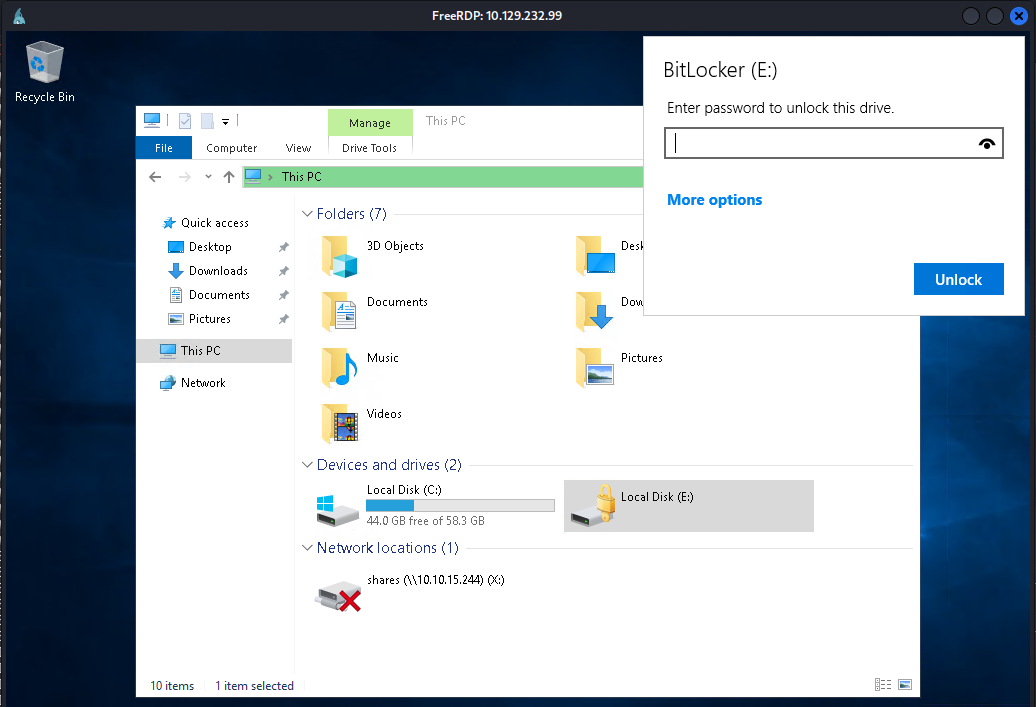
Task: Click the '44.0 GB free of 58.3 GB' text
Action: tap(426, 521)
